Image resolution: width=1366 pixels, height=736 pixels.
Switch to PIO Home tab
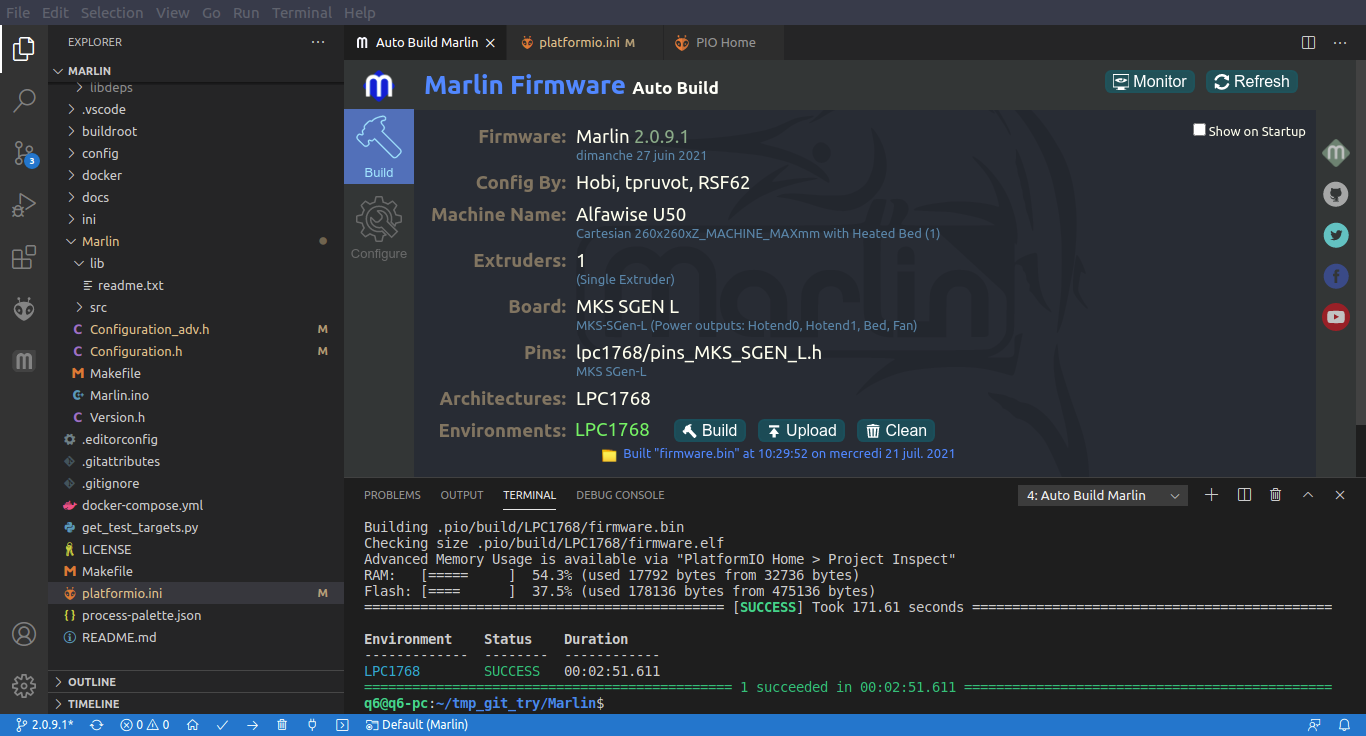click(714, 43)
